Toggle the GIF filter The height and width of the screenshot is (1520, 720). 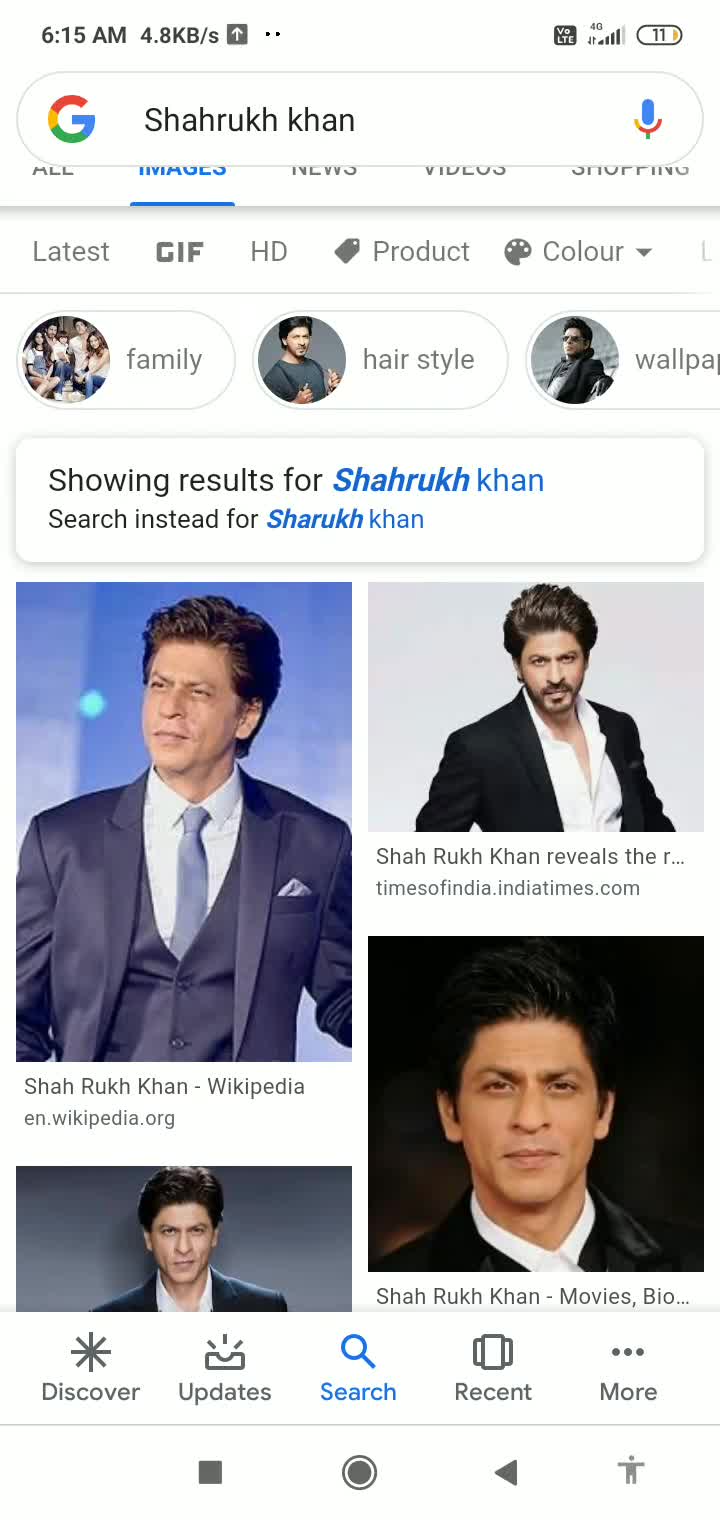tap(180, 251)
